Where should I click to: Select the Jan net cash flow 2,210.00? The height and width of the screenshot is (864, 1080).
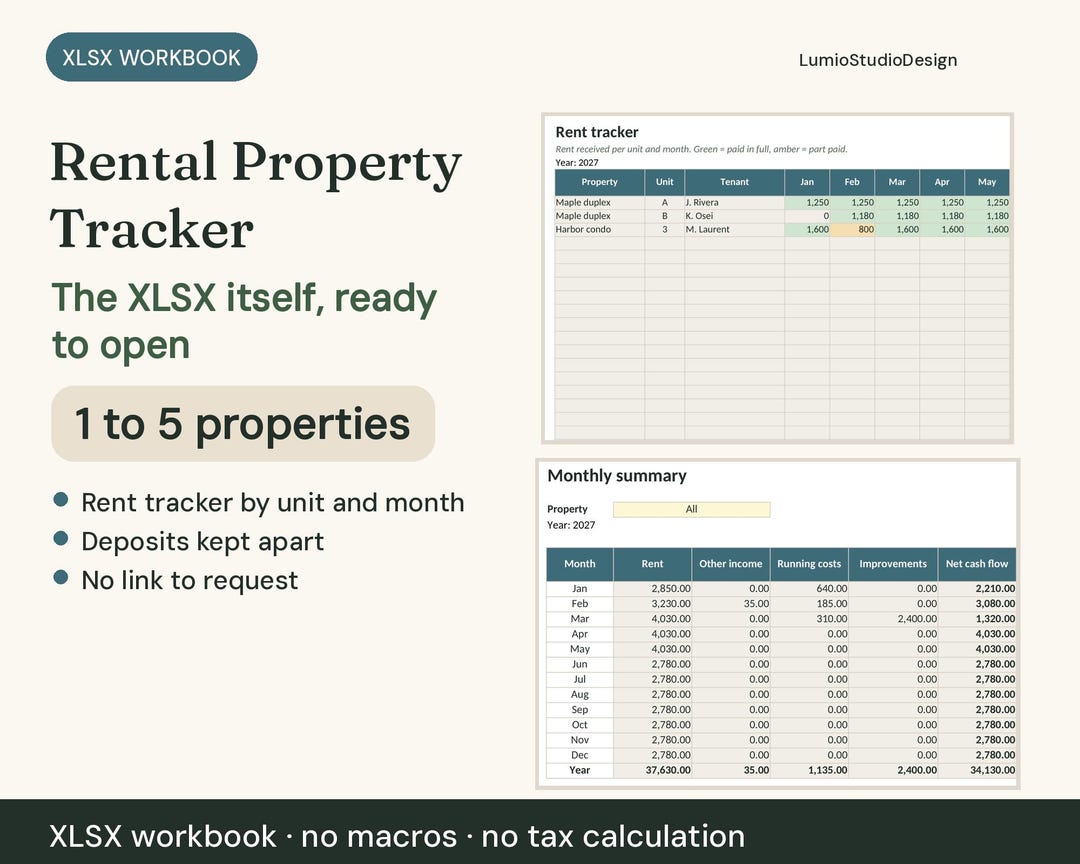point(977,588)
